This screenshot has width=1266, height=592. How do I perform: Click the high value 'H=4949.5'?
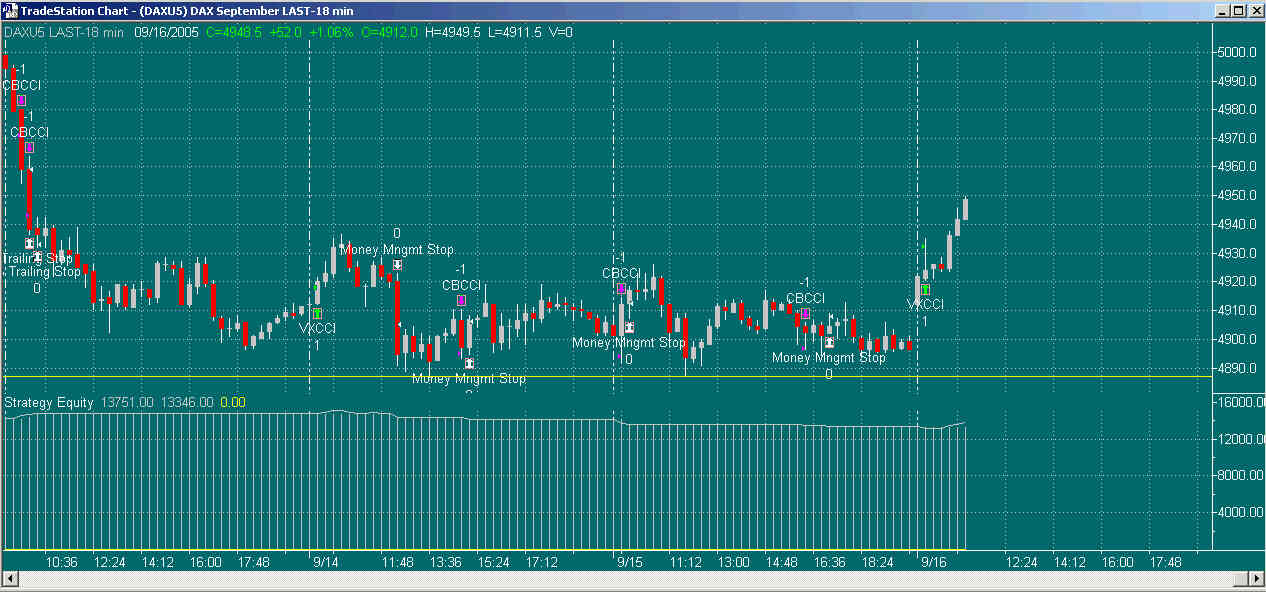tap(453, 32)
